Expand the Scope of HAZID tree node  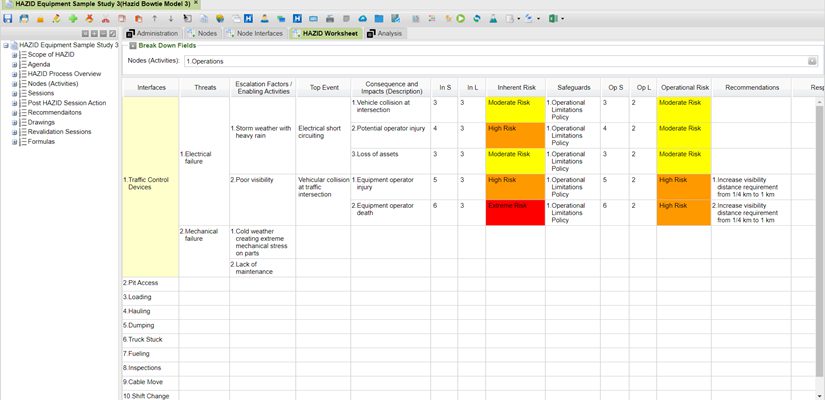tap(15, 54)
